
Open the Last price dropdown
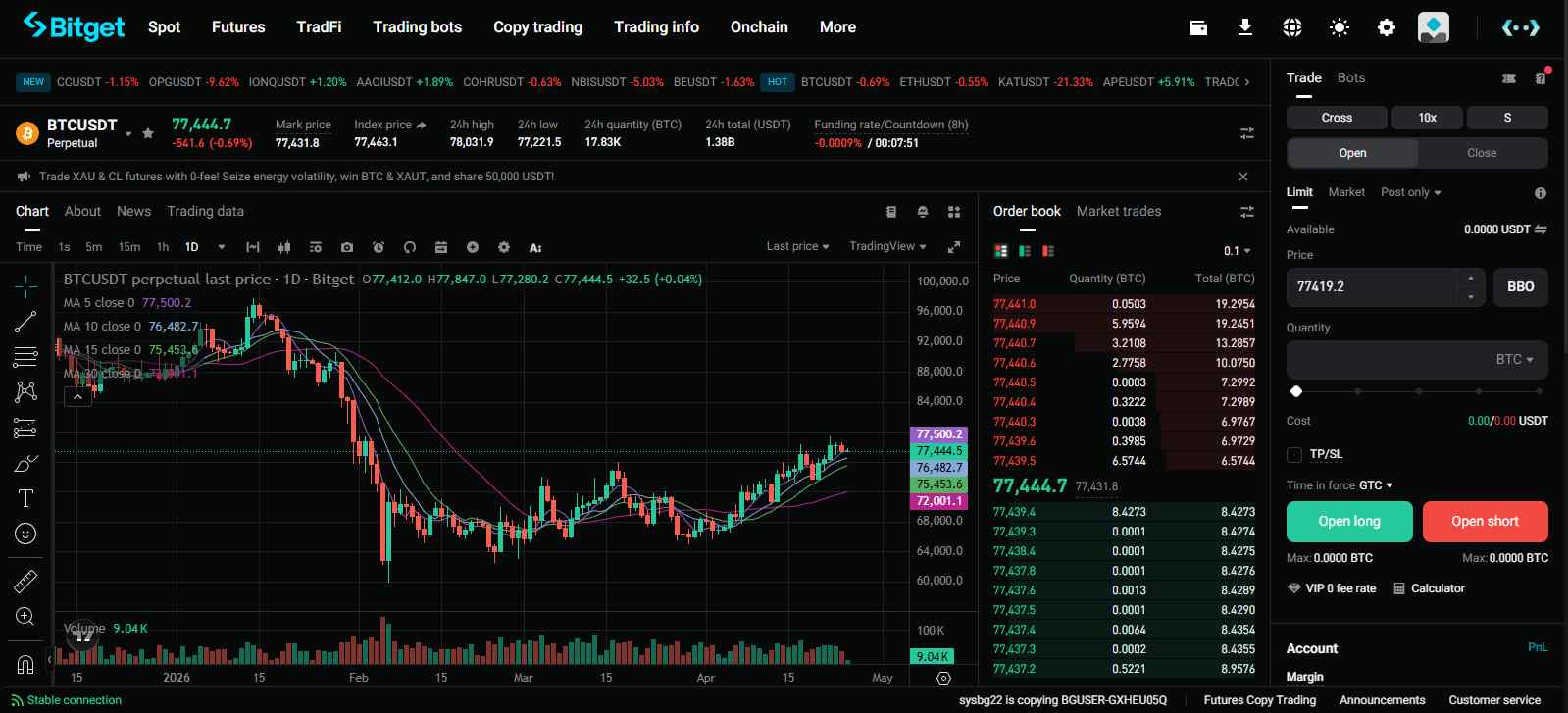797,246
